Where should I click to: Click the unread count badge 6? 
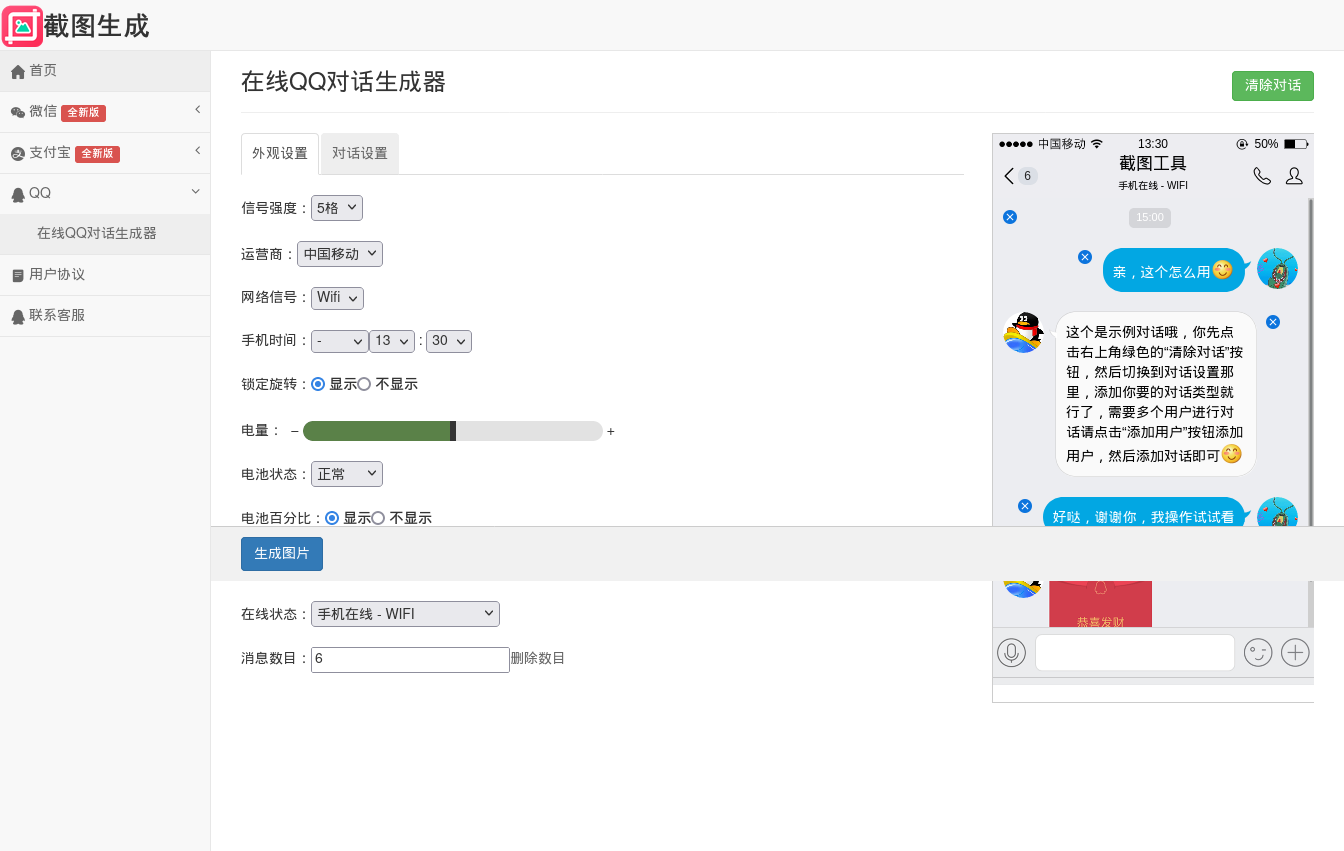1028,176
